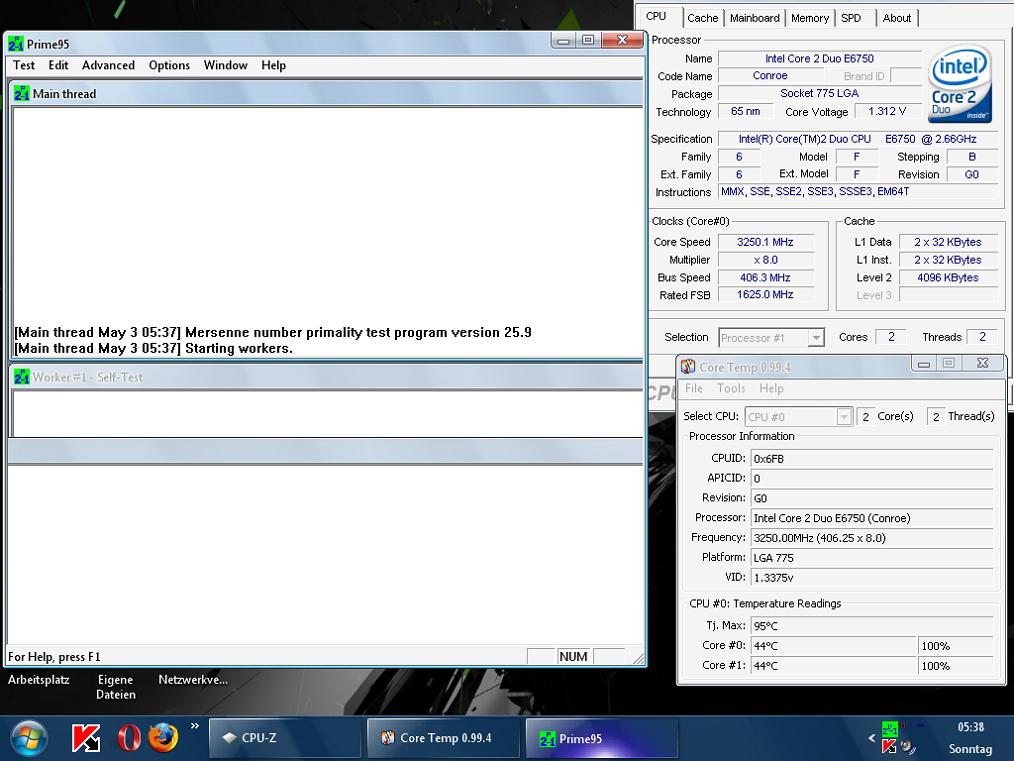Viewport: 1014px width, 761px height.
Task: Open the Help menu in Core Temp
Action: pos(771,388)
